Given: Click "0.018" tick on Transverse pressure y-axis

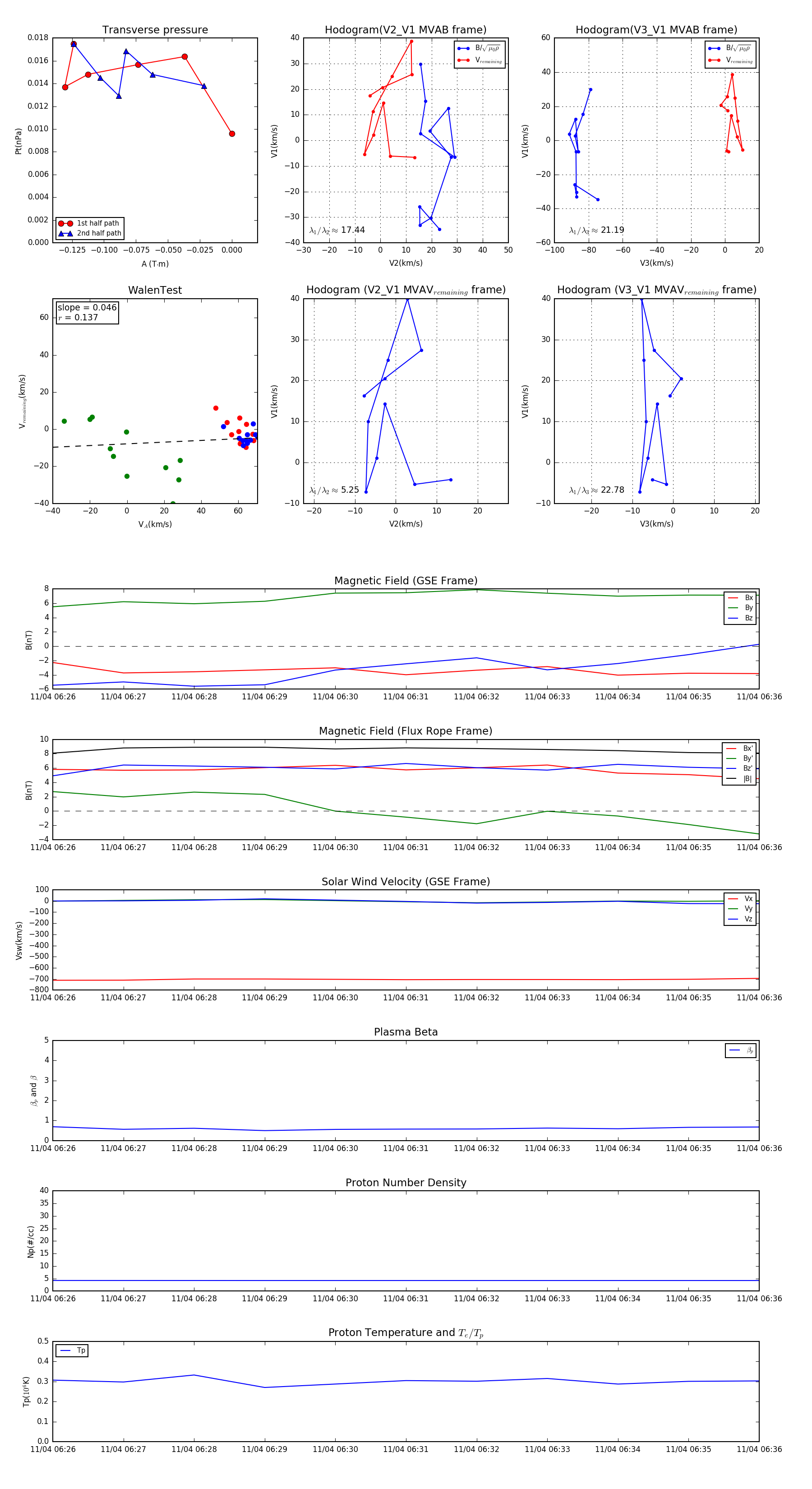Looking at the screenshot, I should [x=38, y=37].
